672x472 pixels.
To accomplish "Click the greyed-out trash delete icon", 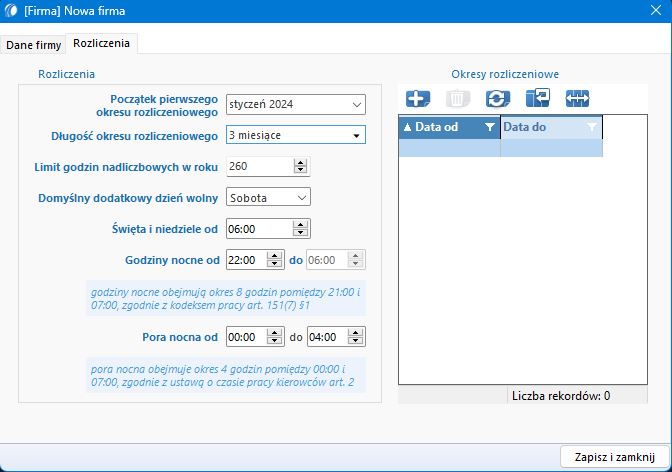I will [457, 98].
